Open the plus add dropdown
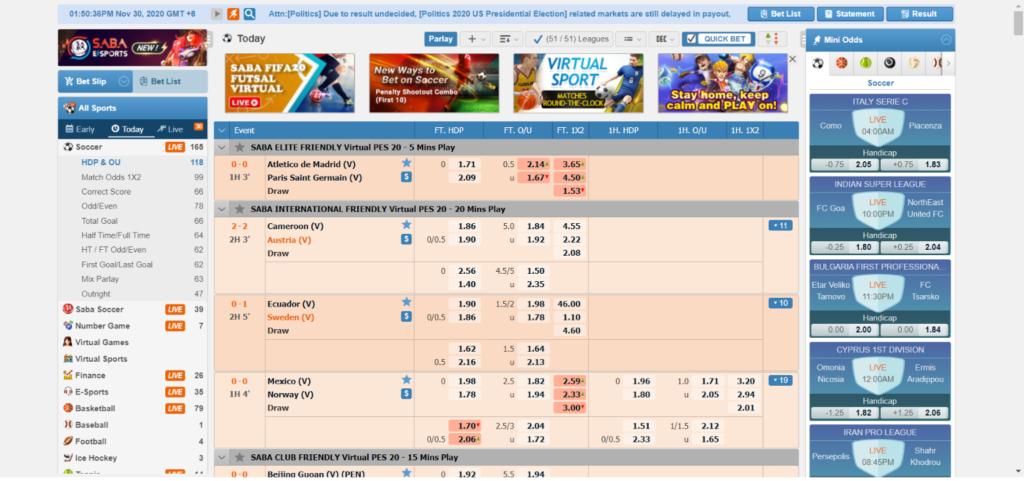 pyautogui.click(x=475, y=39)
